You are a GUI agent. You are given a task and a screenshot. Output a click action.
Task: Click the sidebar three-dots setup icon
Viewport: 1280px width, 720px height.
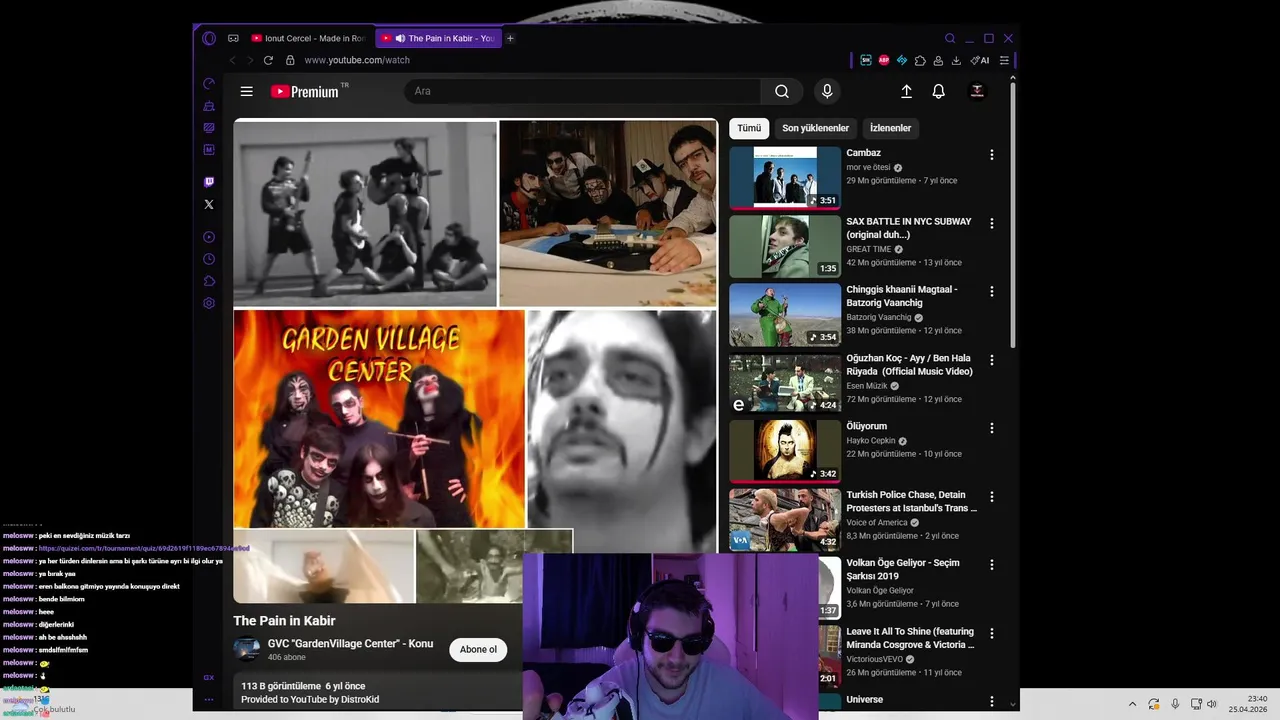pos(209,699)
